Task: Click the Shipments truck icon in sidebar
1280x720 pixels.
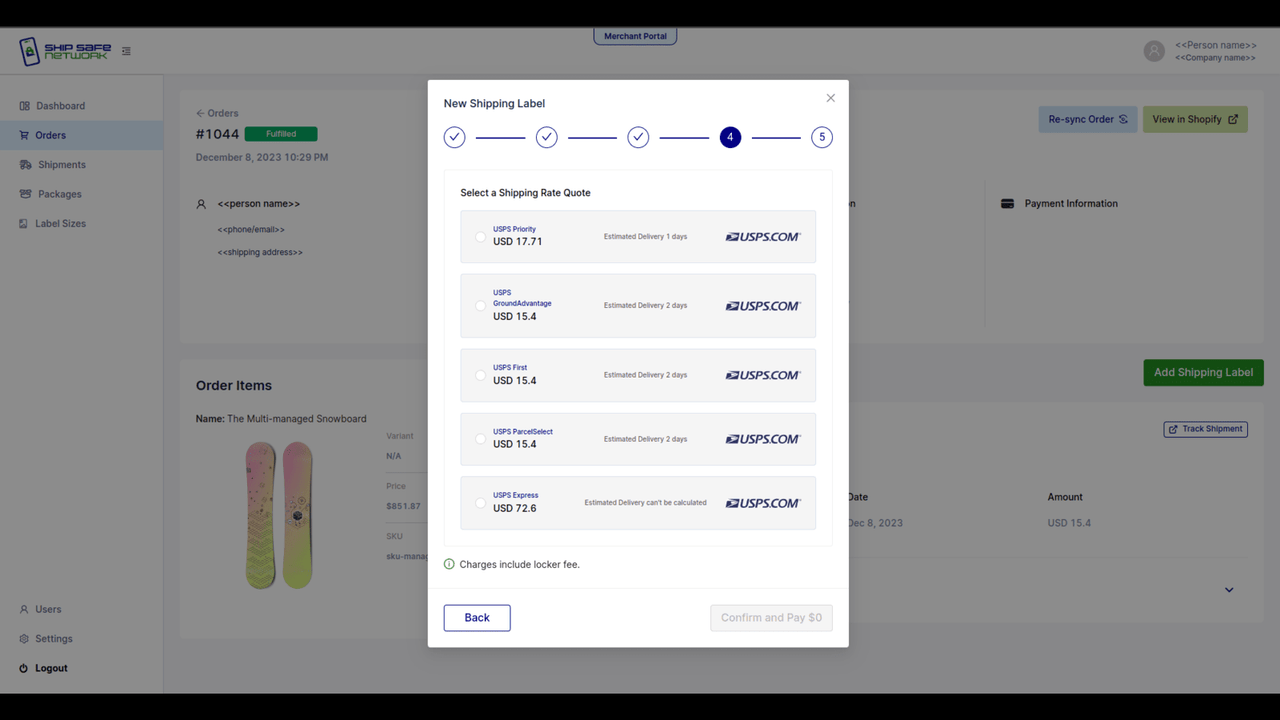Action: [x=25, y=165]
